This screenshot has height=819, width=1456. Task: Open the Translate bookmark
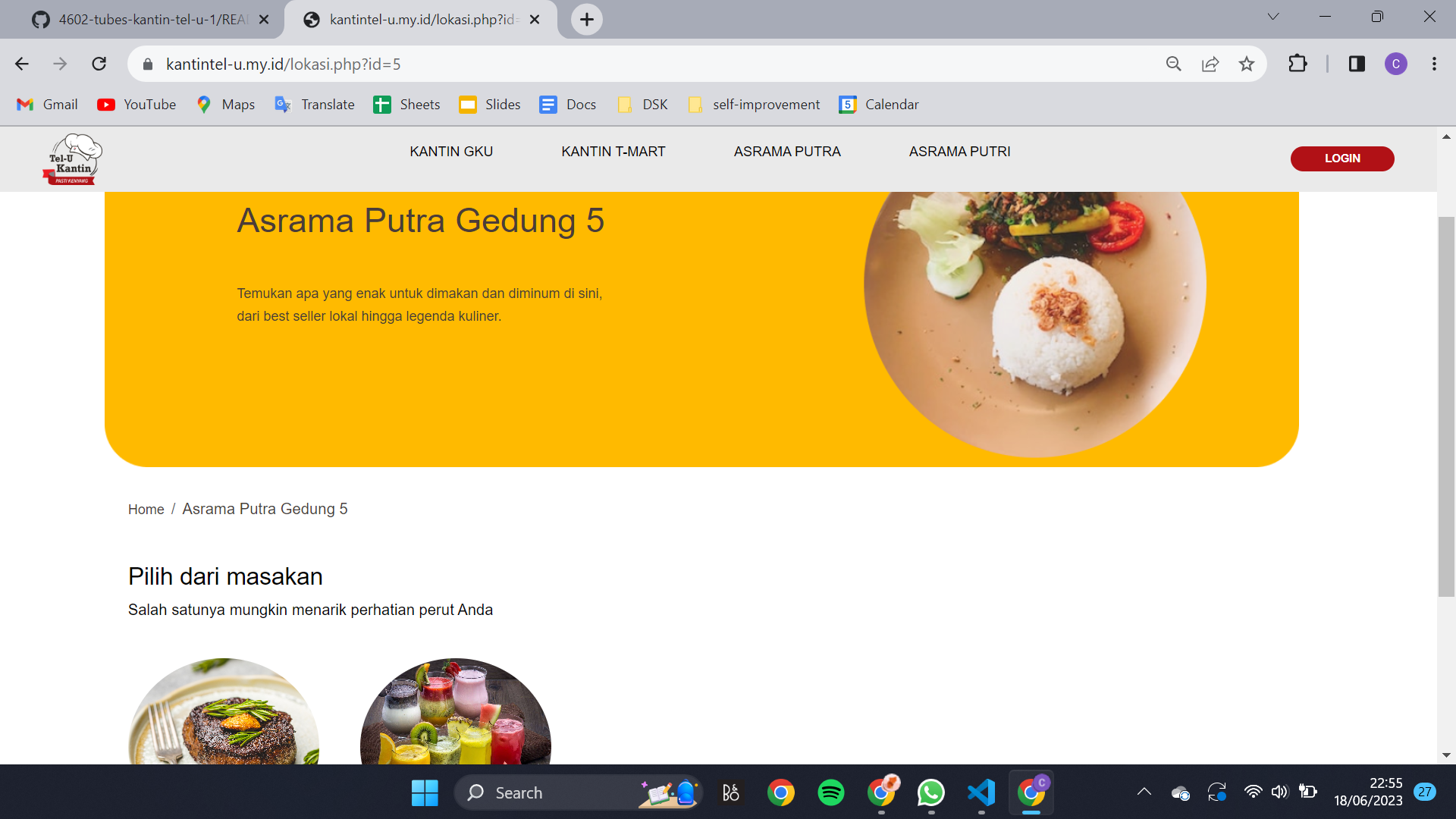point(315,105)
